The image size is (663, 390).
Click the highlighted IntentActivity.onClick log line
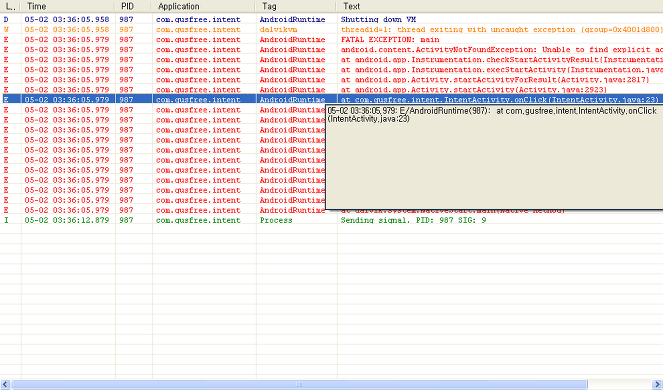click(332, 100)
